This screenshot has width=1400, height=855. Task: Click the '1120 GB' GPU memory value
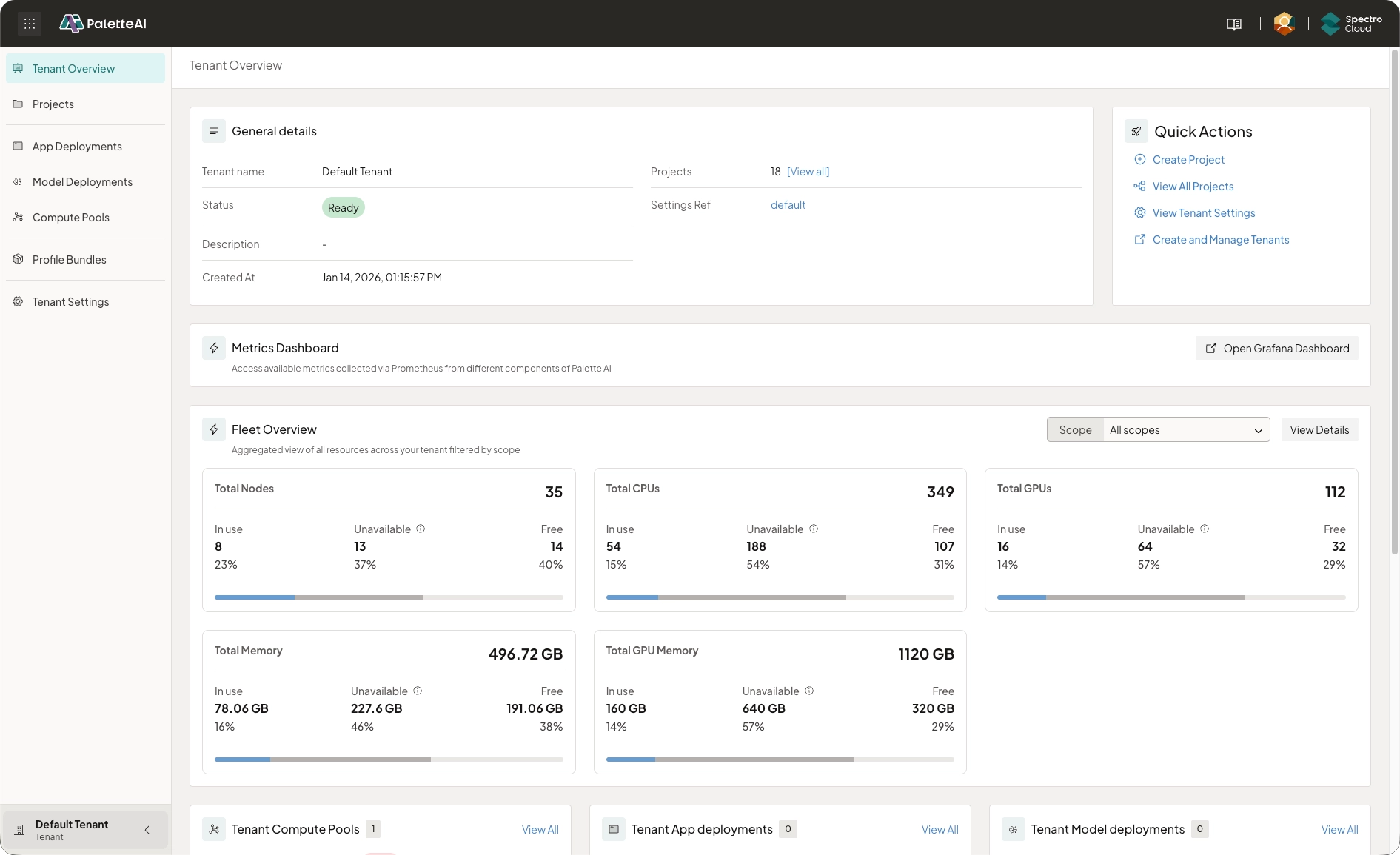[x=926, y=654]
